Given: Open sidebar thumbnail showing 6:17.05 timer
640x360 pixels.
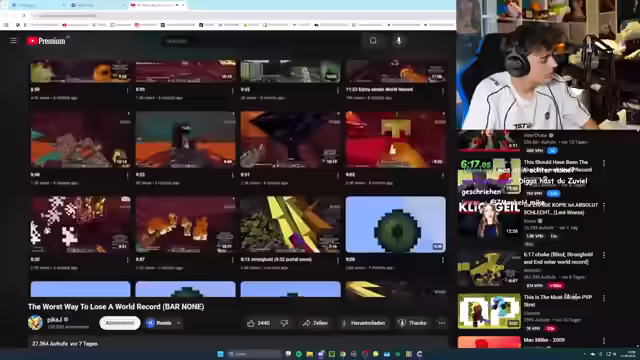Looking at the screenshot, I should pos(489,177).
